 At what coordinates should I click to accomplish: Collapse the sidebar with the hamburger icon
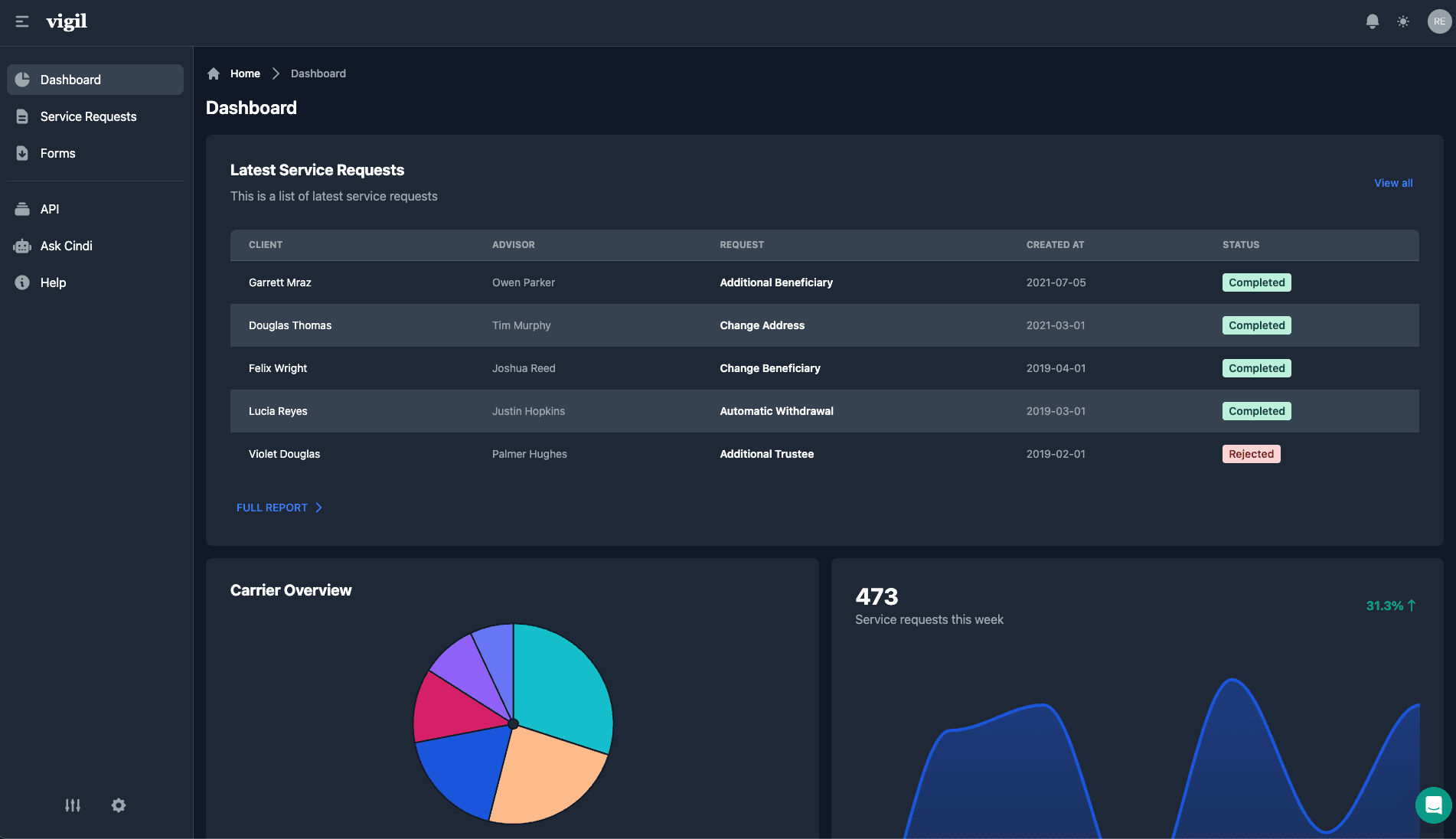[22, 22]
